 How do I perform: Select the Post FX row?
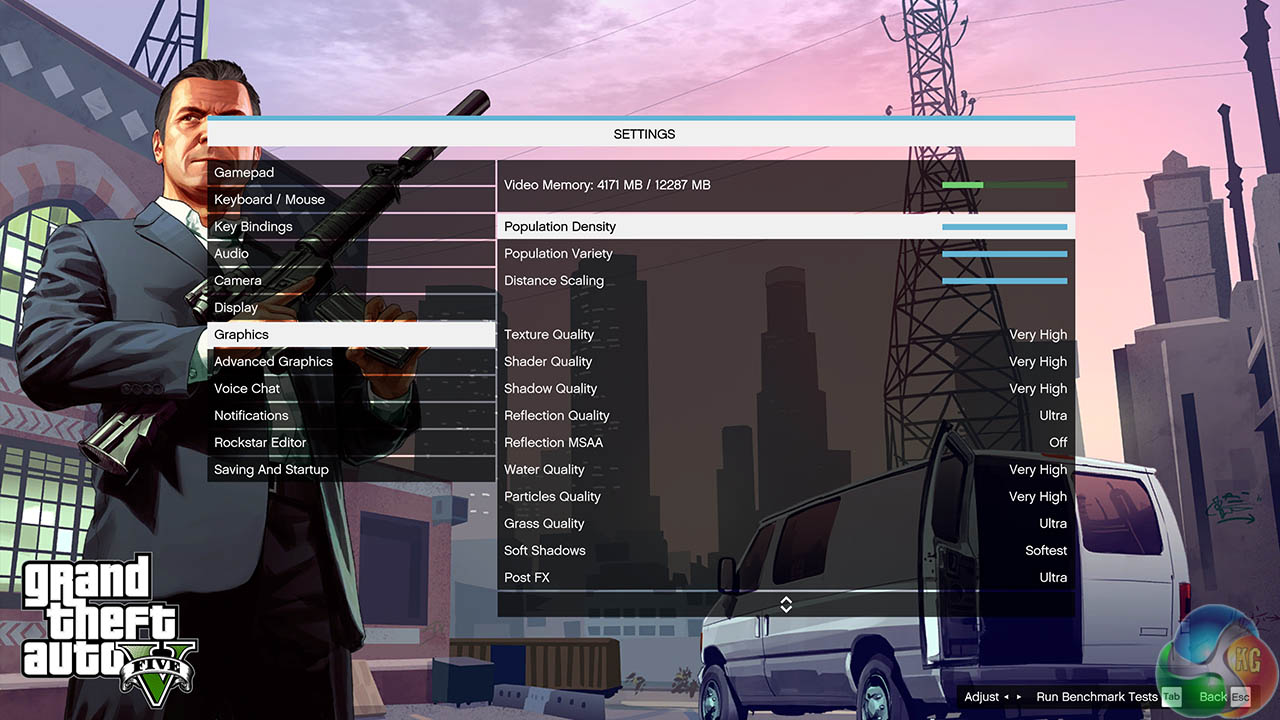786,578
